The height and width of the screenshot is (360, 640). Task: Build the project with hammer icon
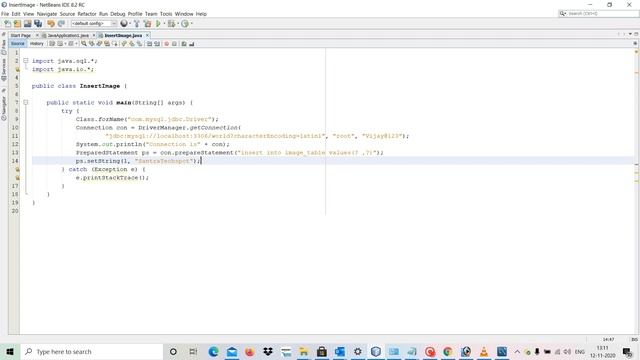coord(137,24)
